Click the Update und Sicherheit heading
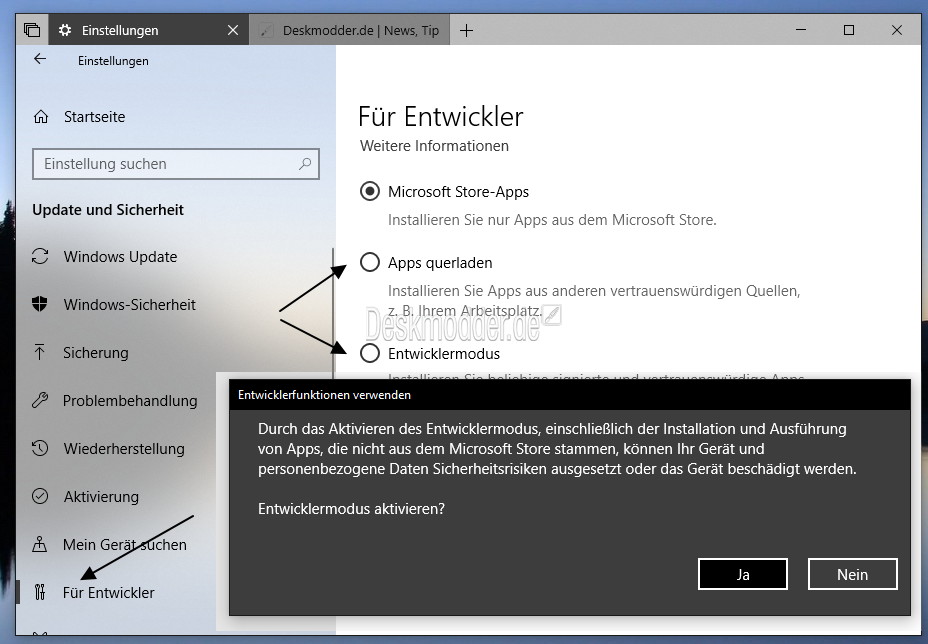Viewport: 928px width, 644px height. tap(108, 210)
